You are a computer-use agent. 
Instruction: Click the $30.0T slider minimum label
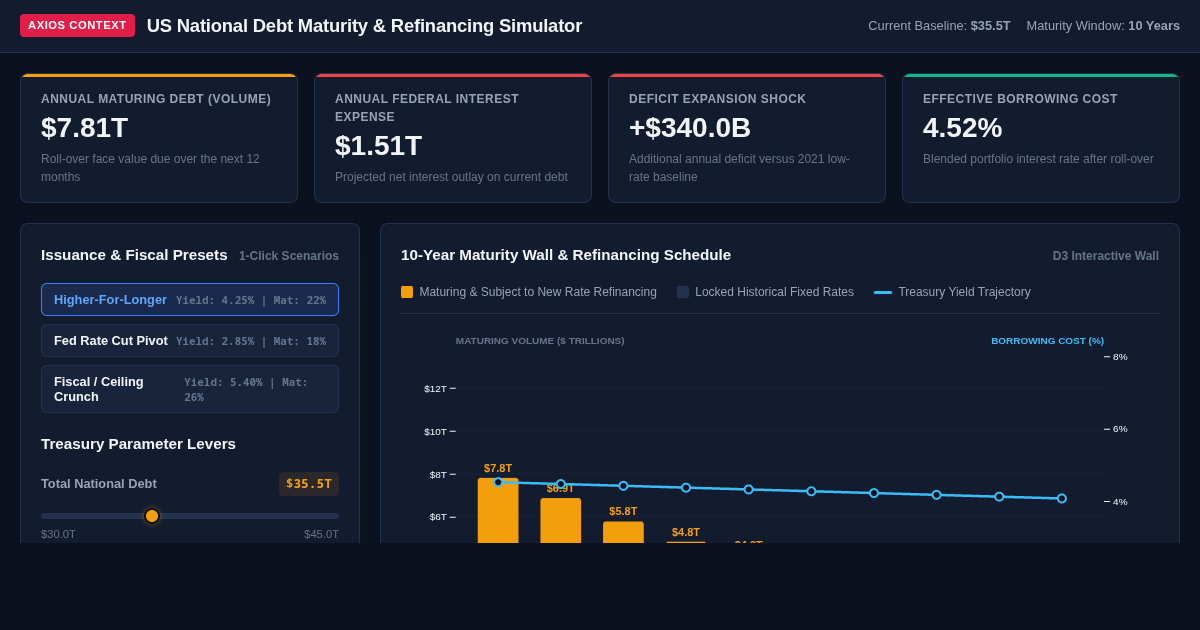pos(58,534)
